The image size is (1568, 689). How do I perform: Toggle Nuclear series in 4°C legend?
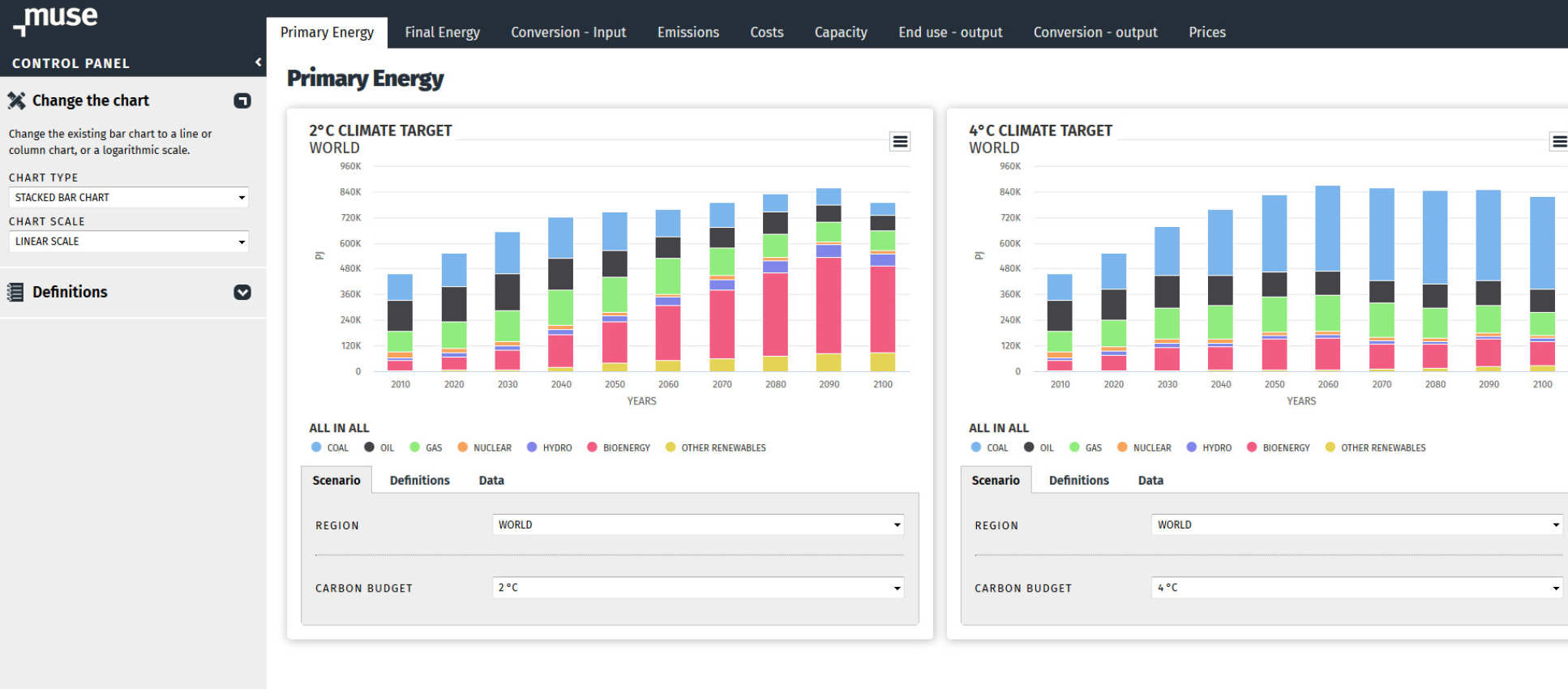(x=1144, y=447)
